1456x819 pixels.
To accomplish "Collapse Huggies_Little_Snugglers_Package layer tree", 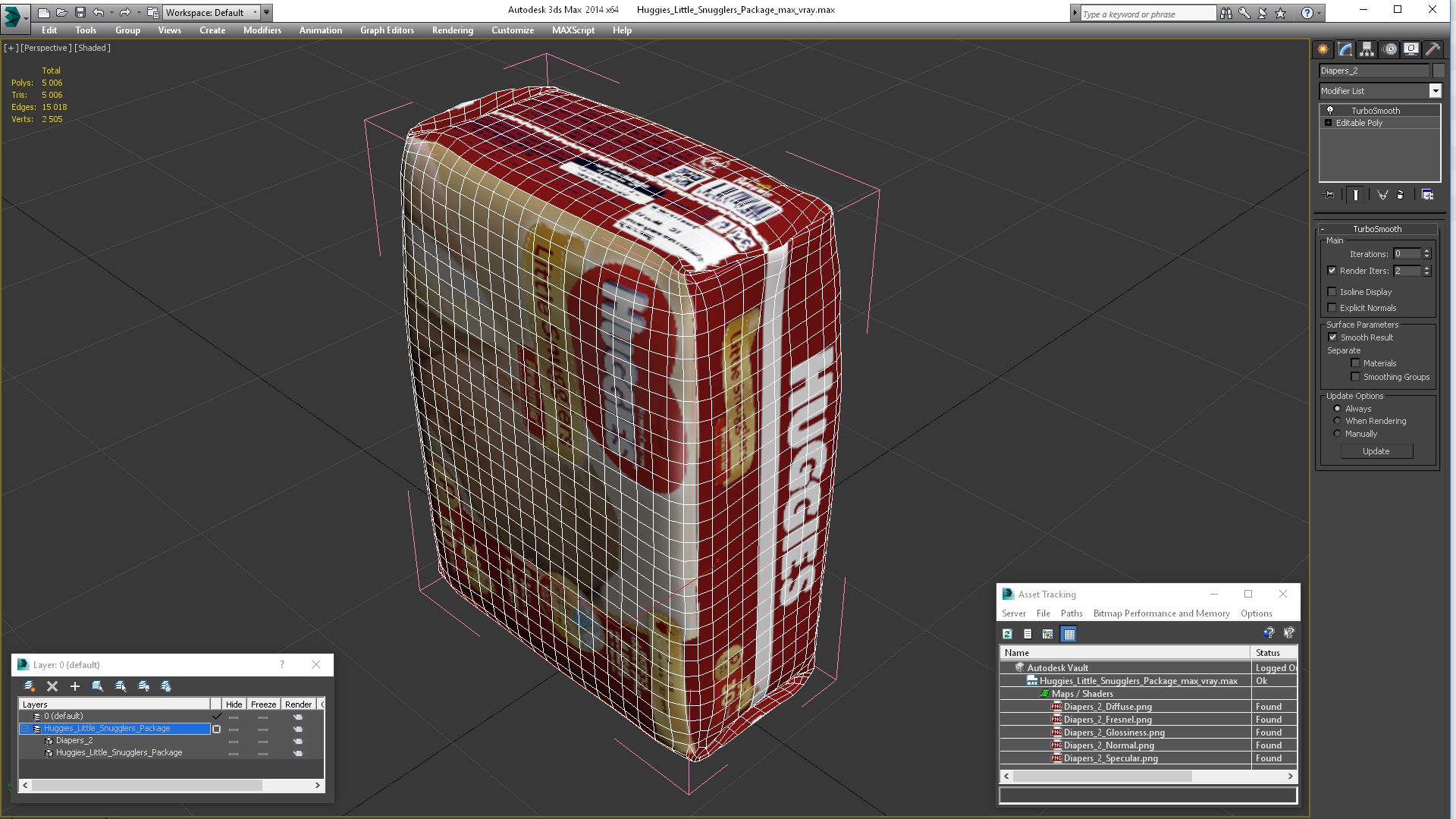I will click(x=24, y=729).
